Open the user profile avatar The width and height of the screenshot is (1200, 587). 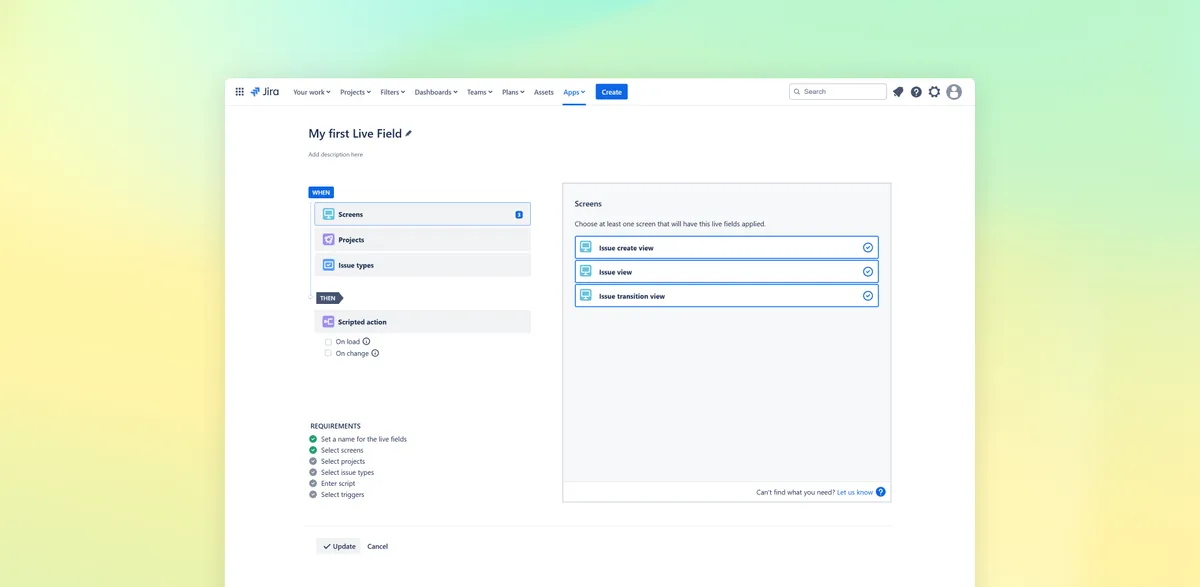click(x=954, y=92)
